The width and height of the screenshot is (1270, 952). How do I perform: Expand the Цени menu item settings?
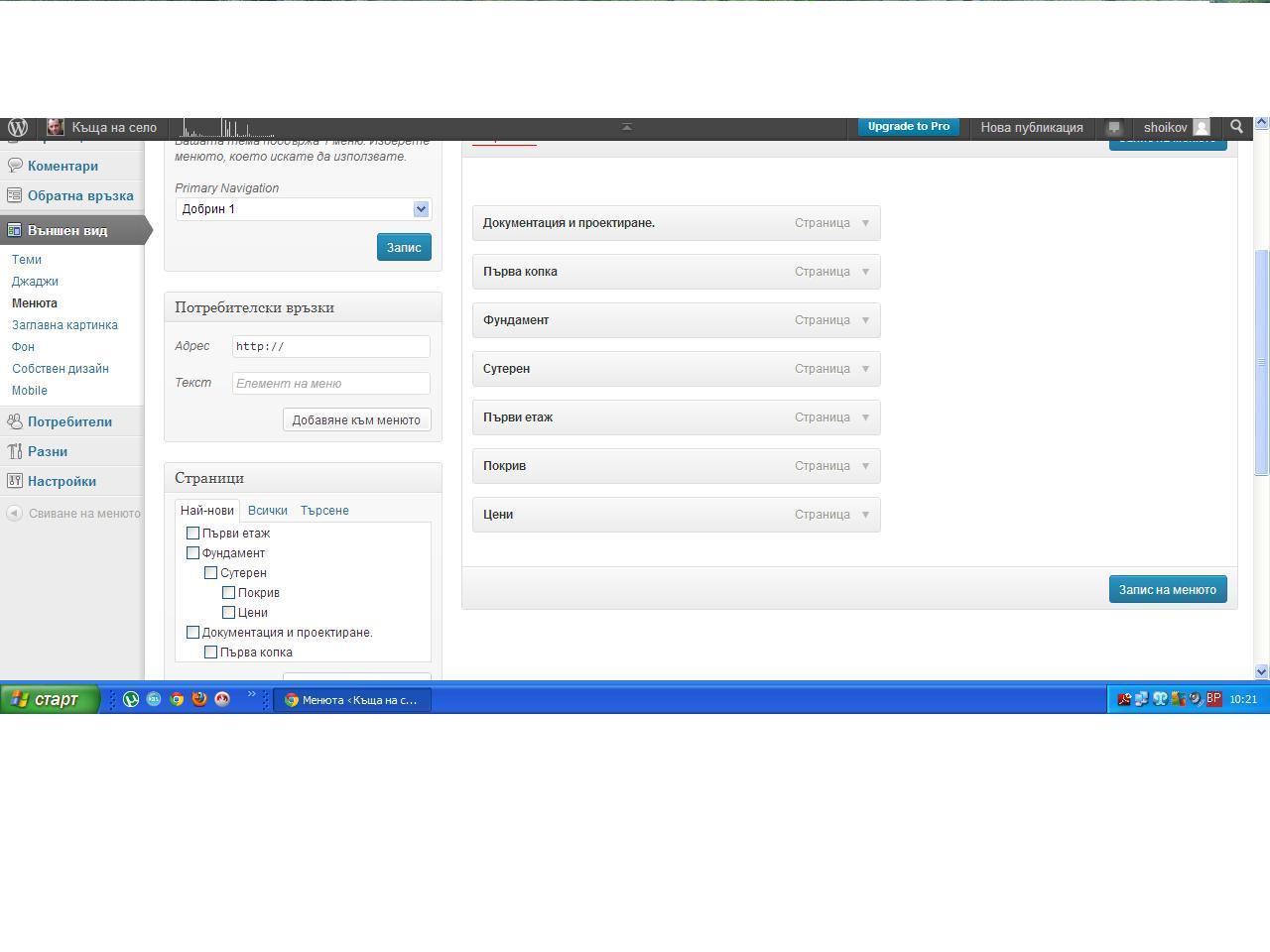tap(865, 515)
